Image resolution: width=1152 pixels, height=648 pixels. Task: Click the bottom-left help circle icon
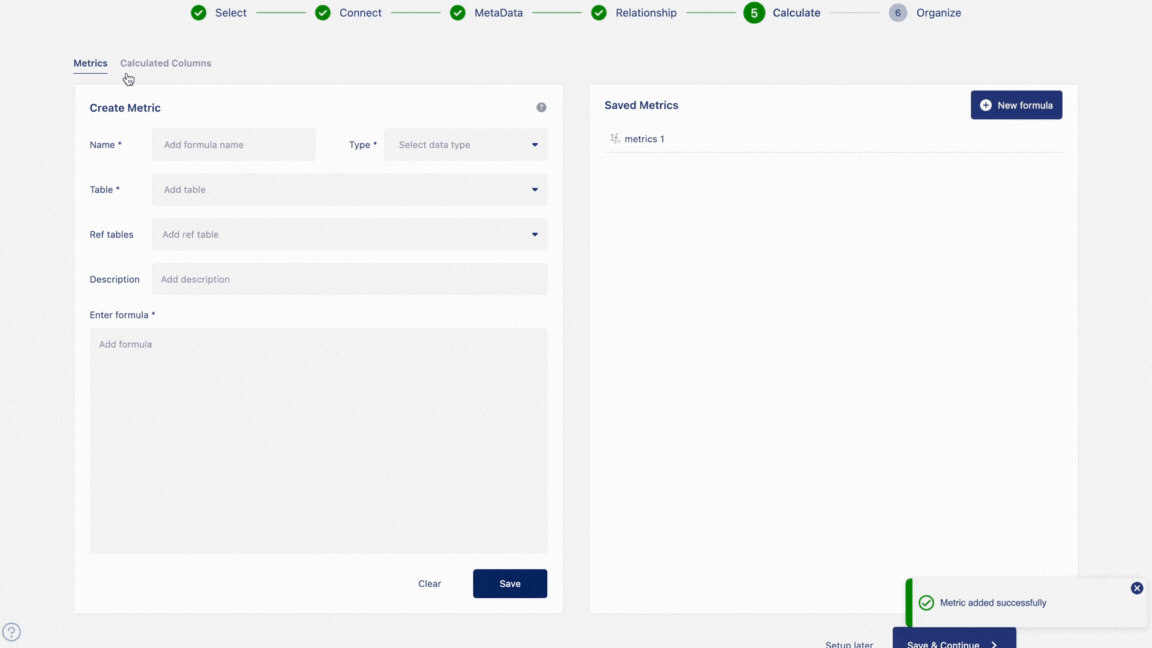tap(12, 632)
